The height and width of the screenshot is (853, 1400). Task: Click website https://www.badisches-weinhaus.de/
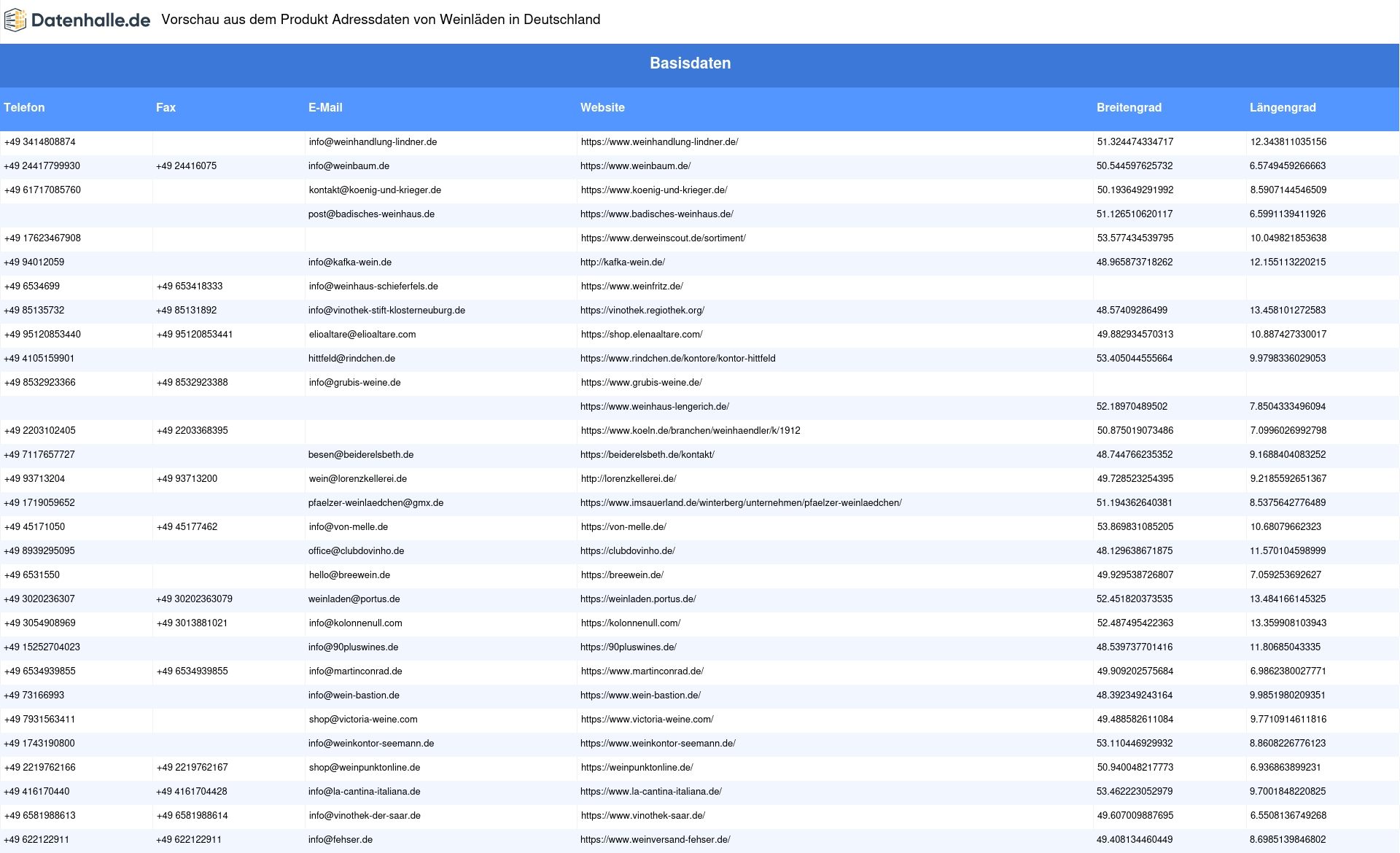[657, 214]
